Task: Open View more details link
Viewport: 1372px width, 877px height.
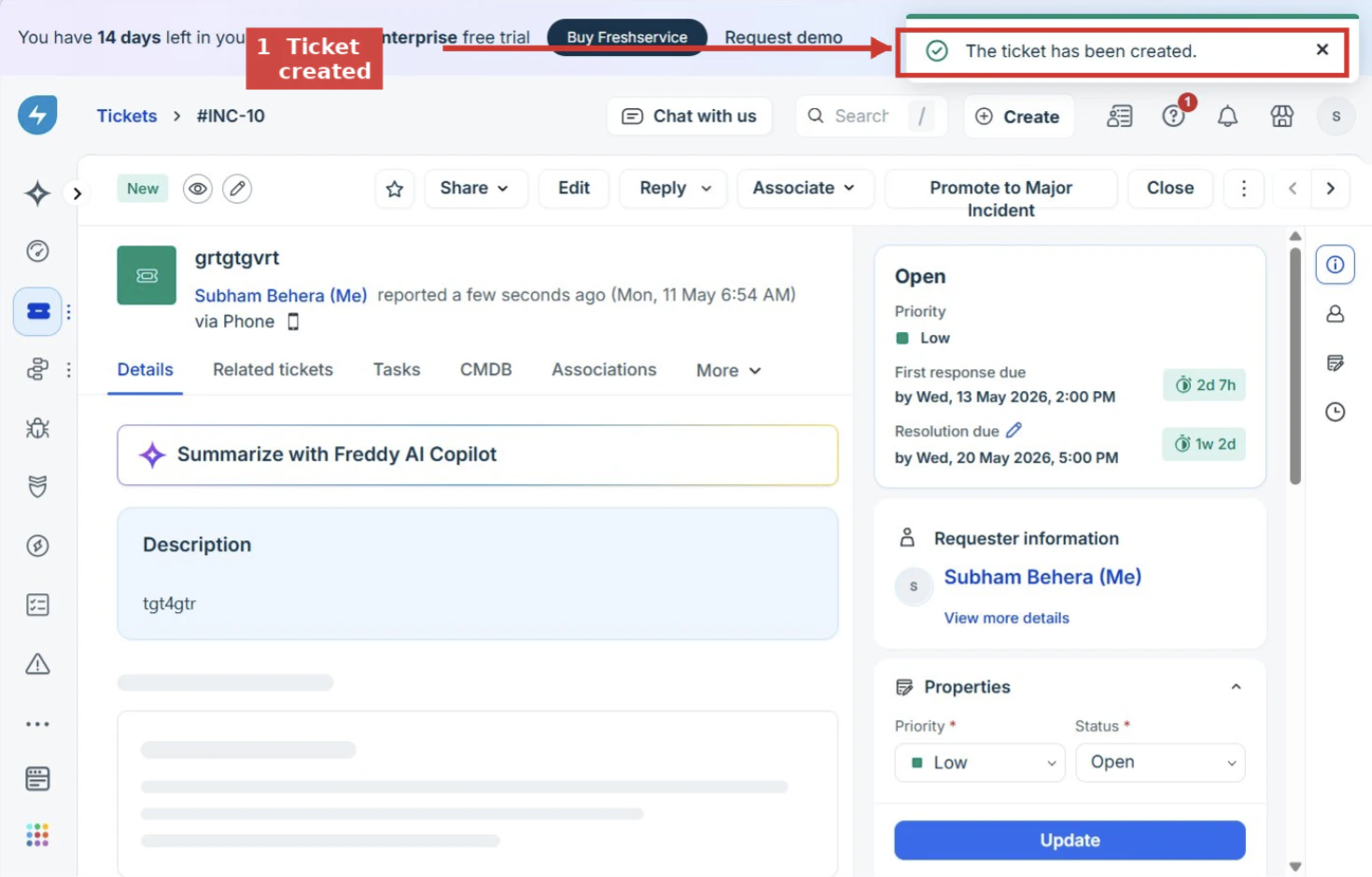Action: point(1006,618)
